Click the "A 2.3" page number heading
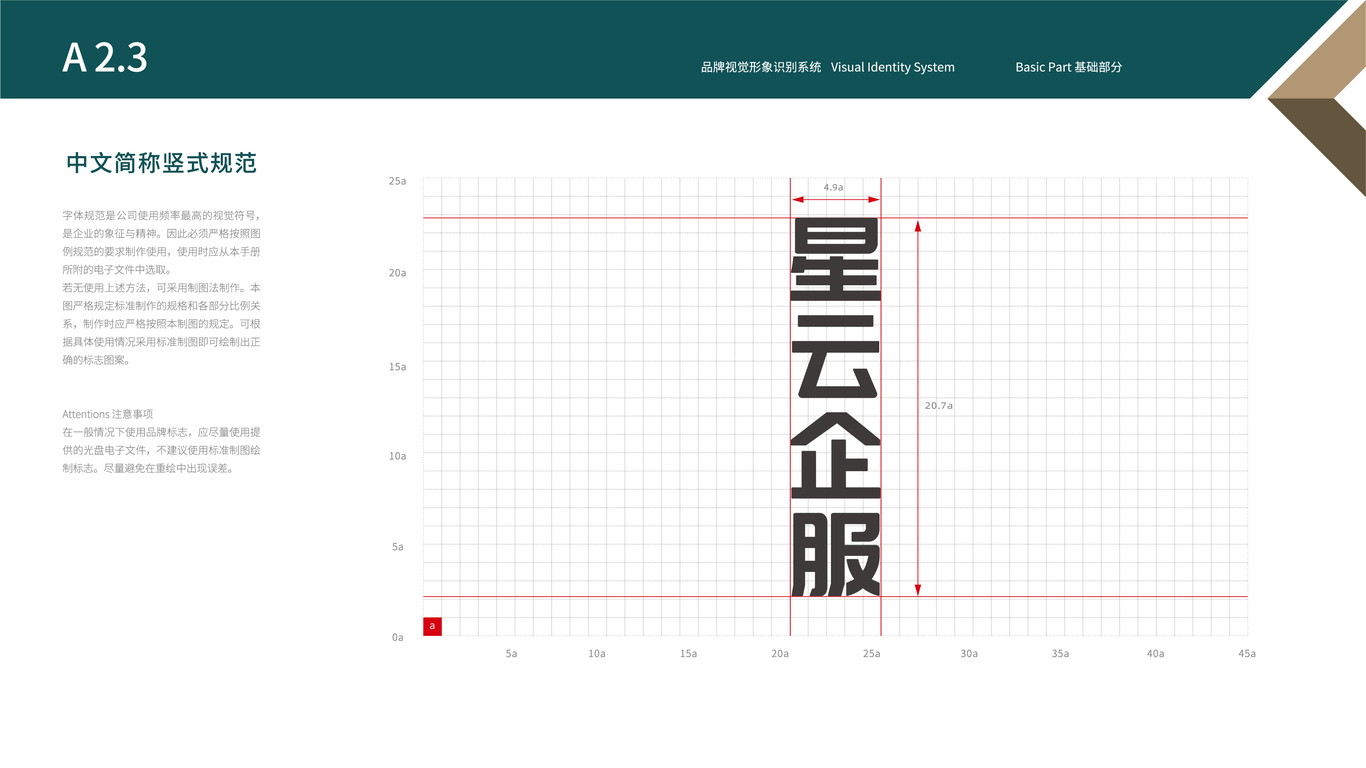The height and width of the screenshot is (768, 1366). tap(105, 58)
